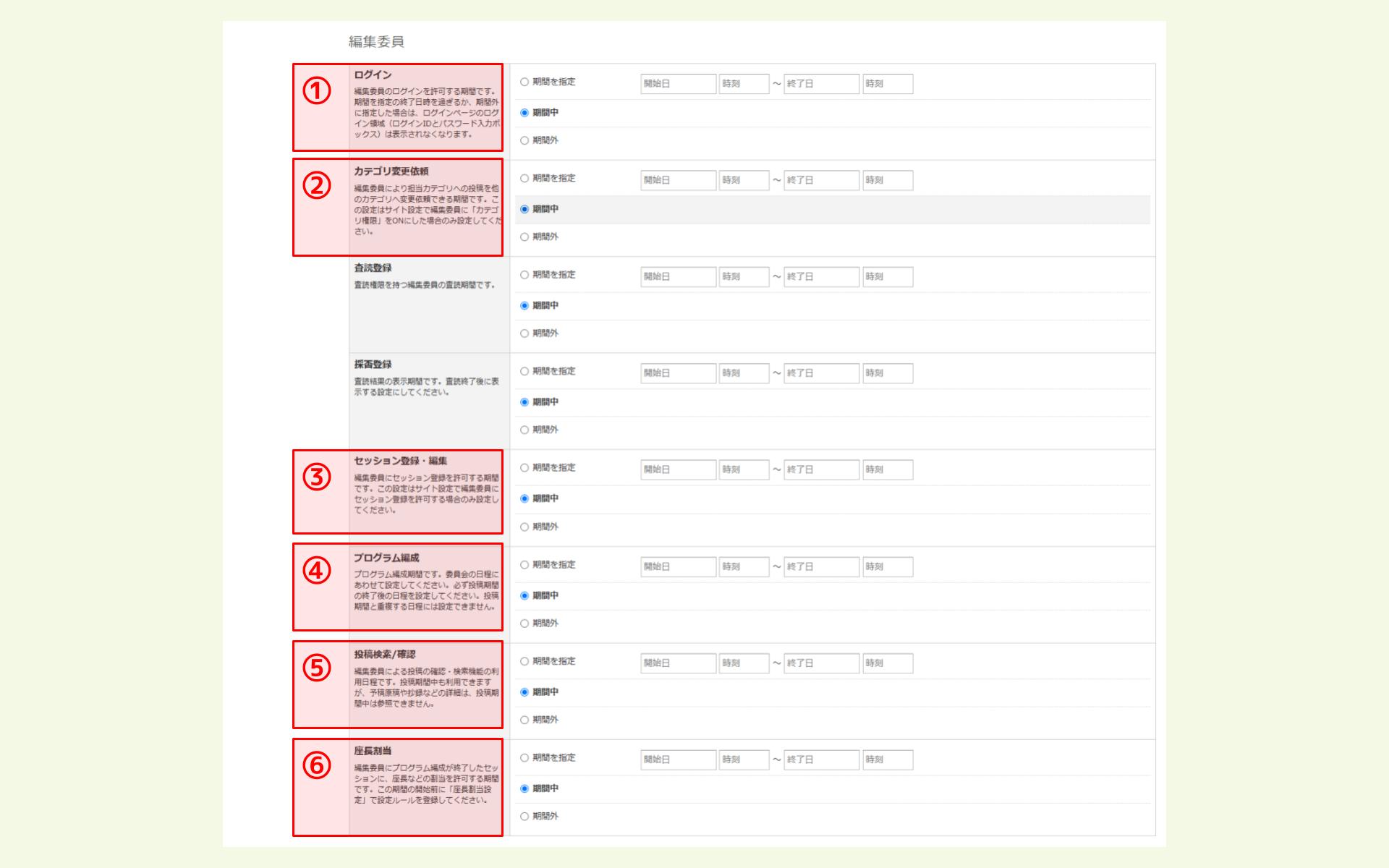Viewport: 1389px width, 868px height.
Task: Click ログイン 終了日 date field
Action: click(x=821, y=84)
